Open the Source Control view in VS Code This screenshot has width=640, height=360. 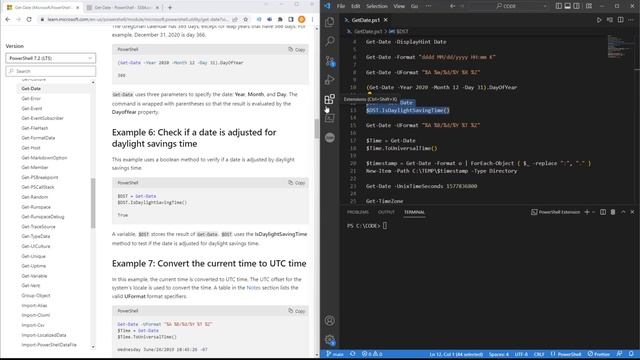330,61
